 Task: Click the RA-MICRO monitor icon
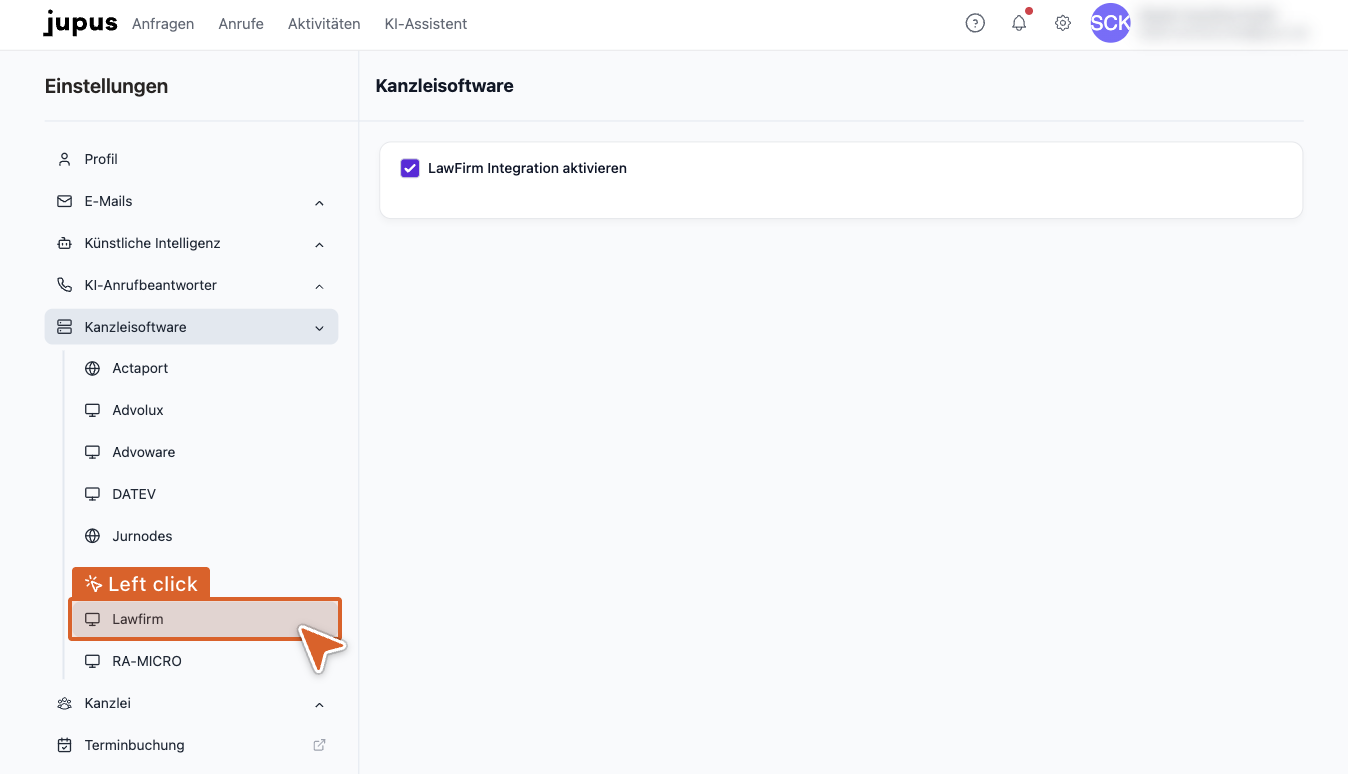coord(93,661)
